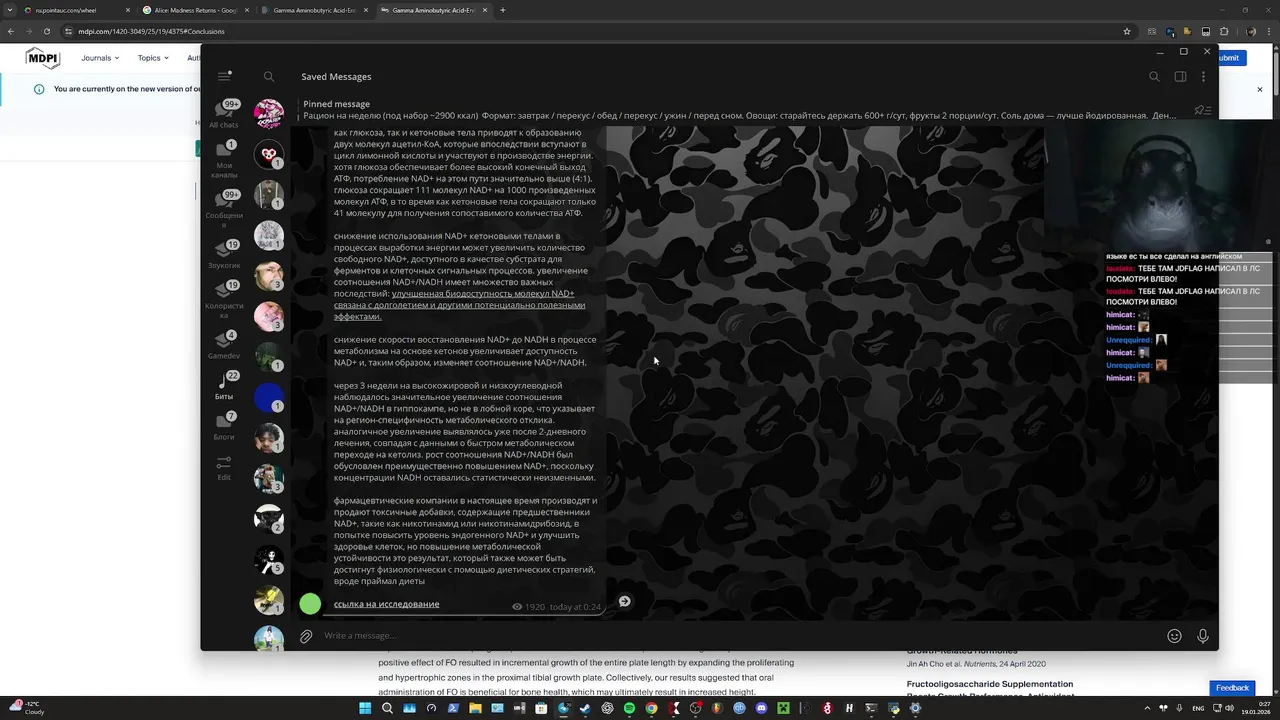Screen dimensions: 1280x720
Task: Open Spotify from the taskbar
Action: point(629,708)
